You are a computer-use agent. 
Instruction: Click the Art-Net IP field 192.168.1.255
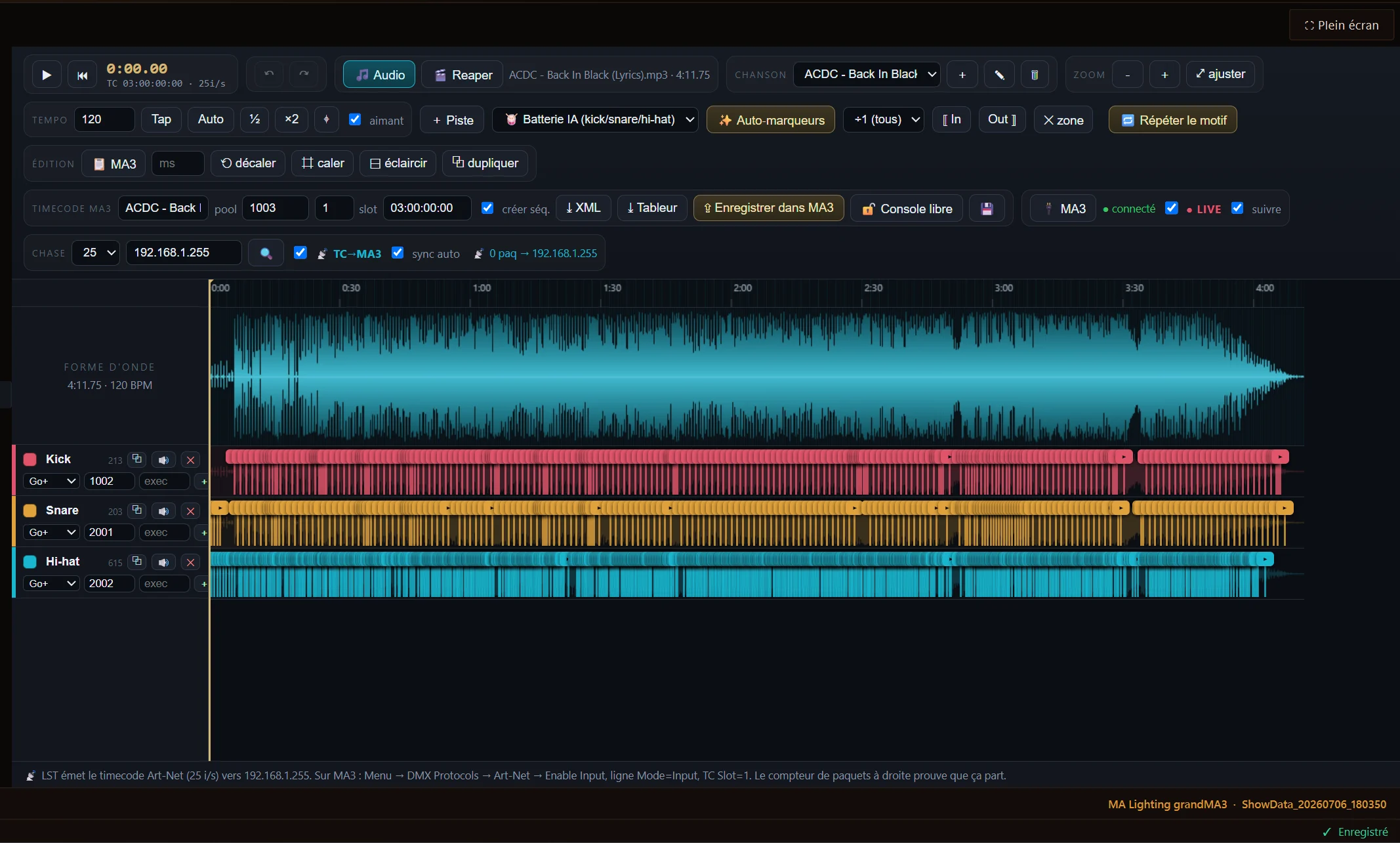tap(184, 253)
